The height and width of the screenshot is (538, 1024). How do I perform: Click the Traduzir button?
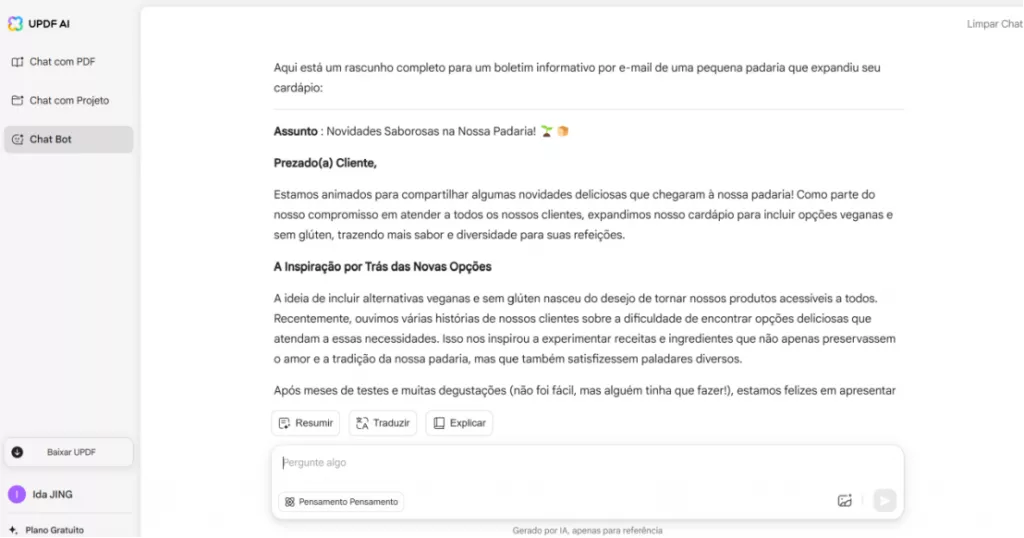(x=383, y=423)
